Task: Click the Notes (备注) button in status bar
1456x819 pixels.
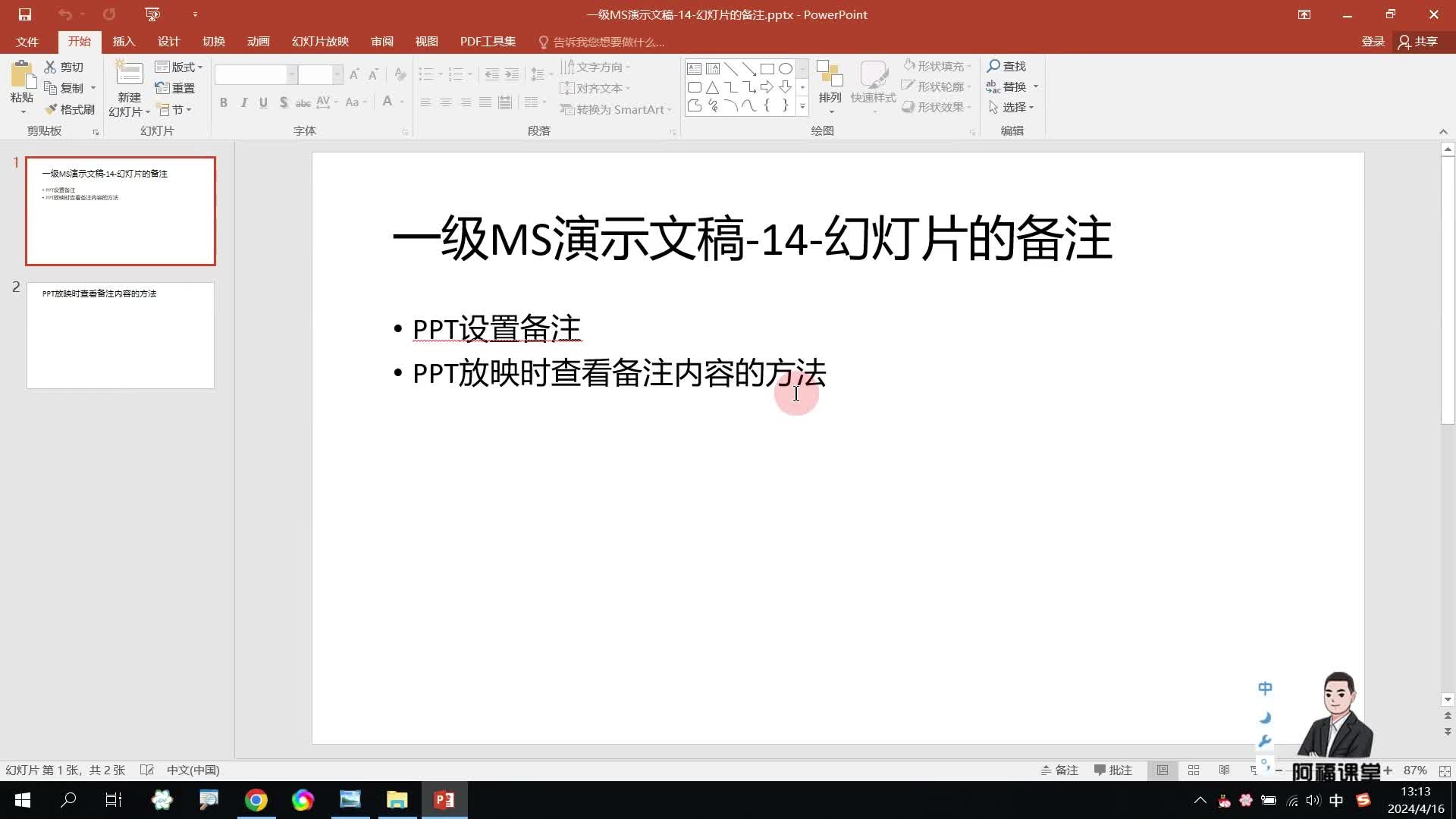Action: 1059,770
